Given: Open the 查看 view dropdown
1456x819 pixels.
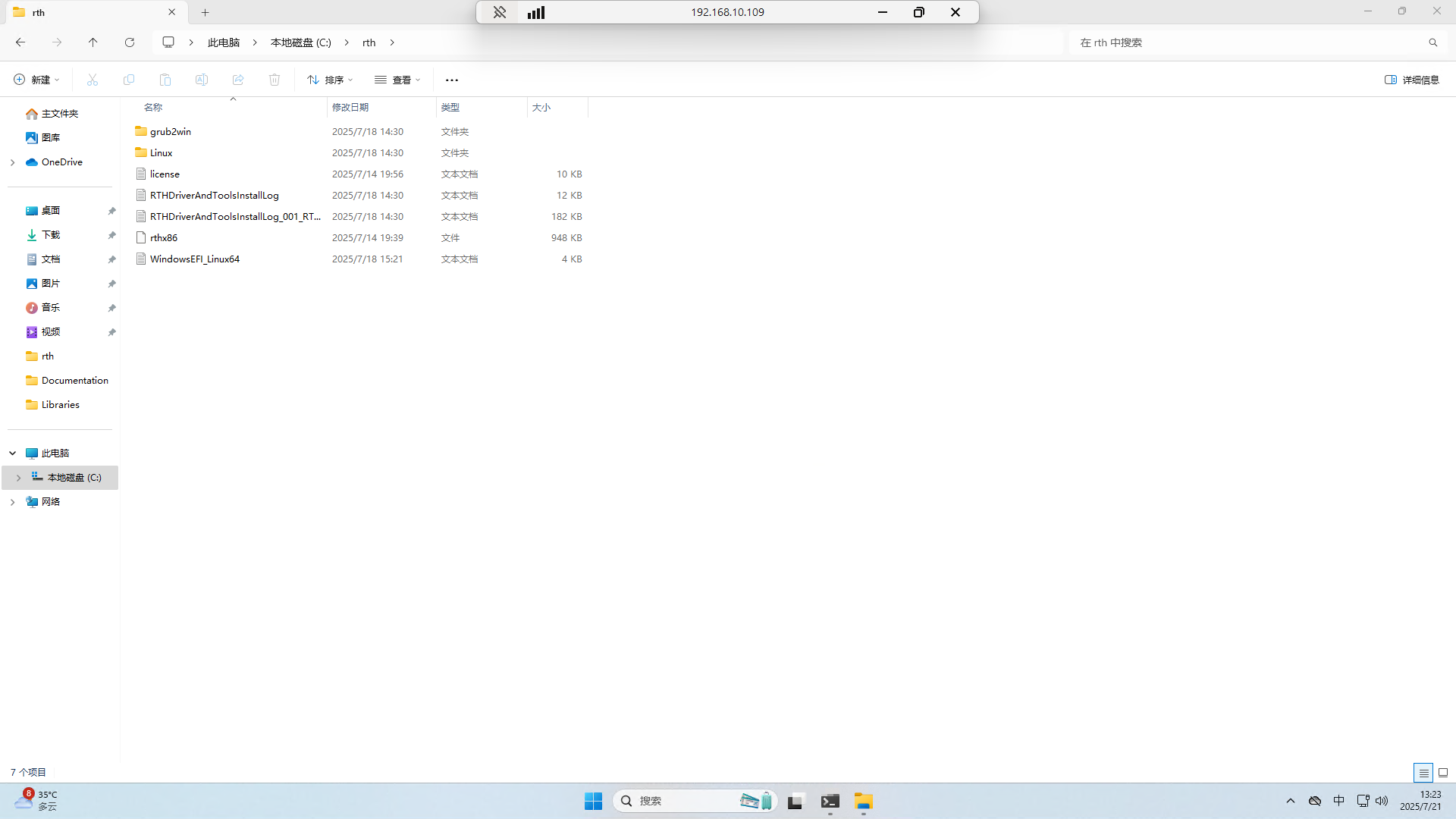Looking at the screenshot, I should 397,80.
